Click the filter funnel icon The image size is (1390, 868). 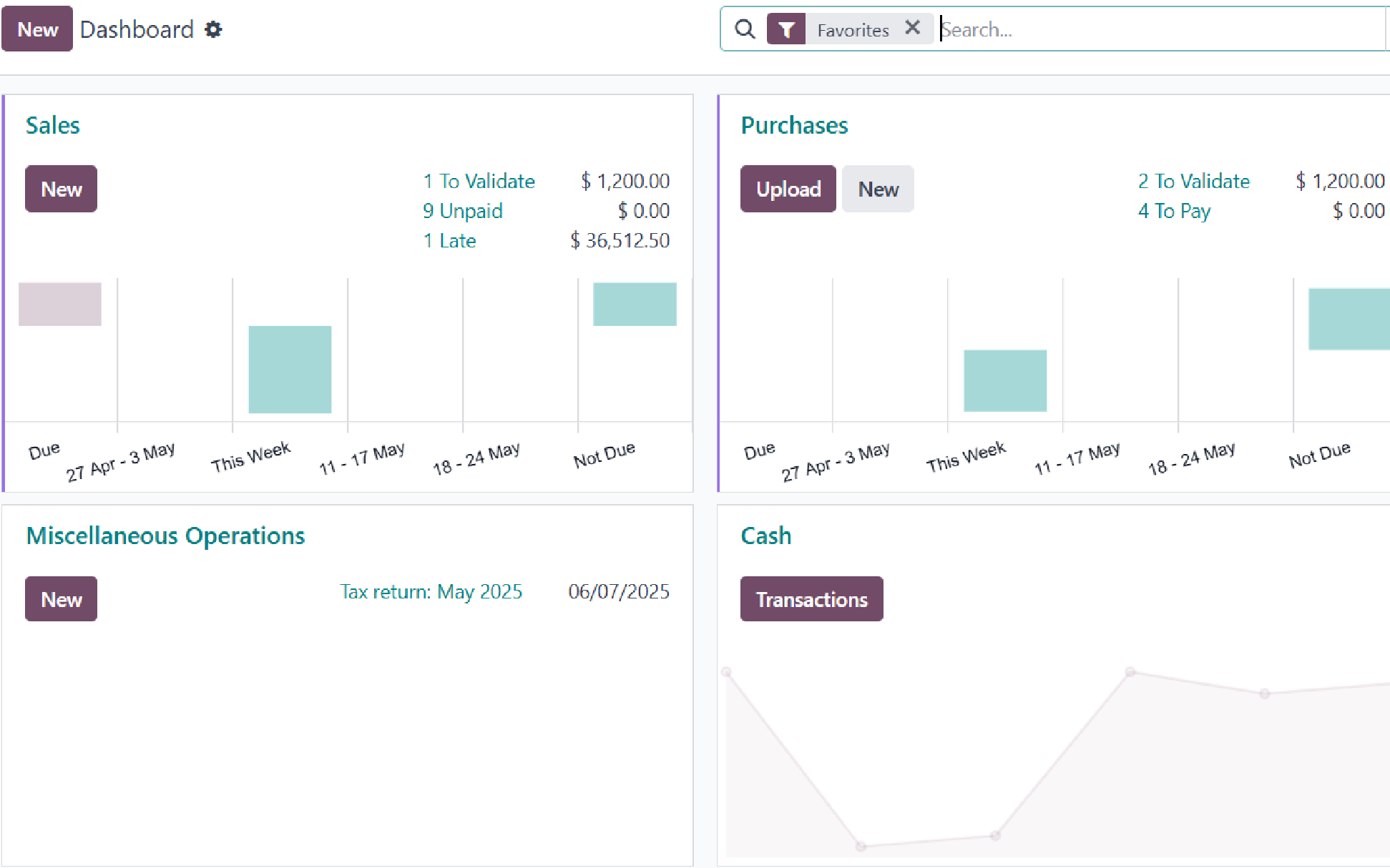786,29
